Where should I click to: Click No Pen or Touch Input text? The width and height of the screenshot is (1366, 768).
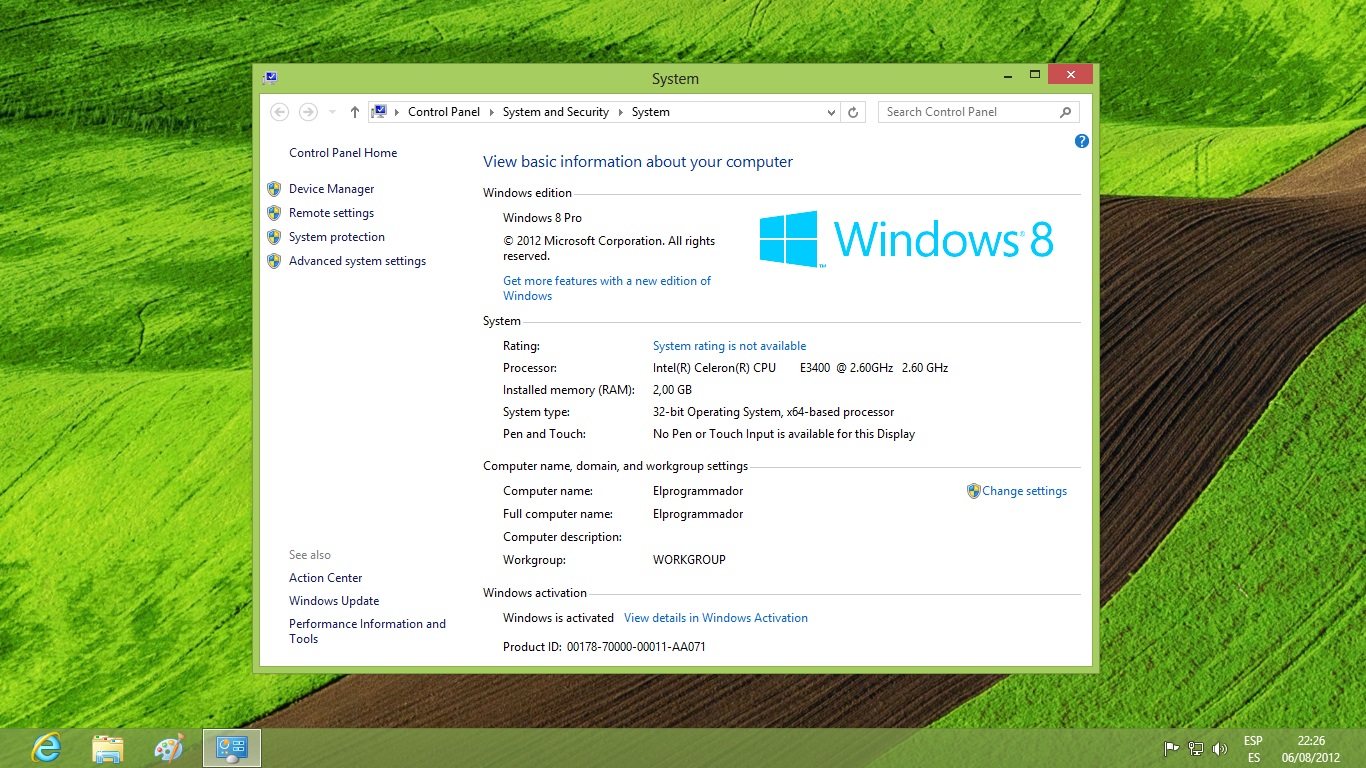[x=784, y=434]
